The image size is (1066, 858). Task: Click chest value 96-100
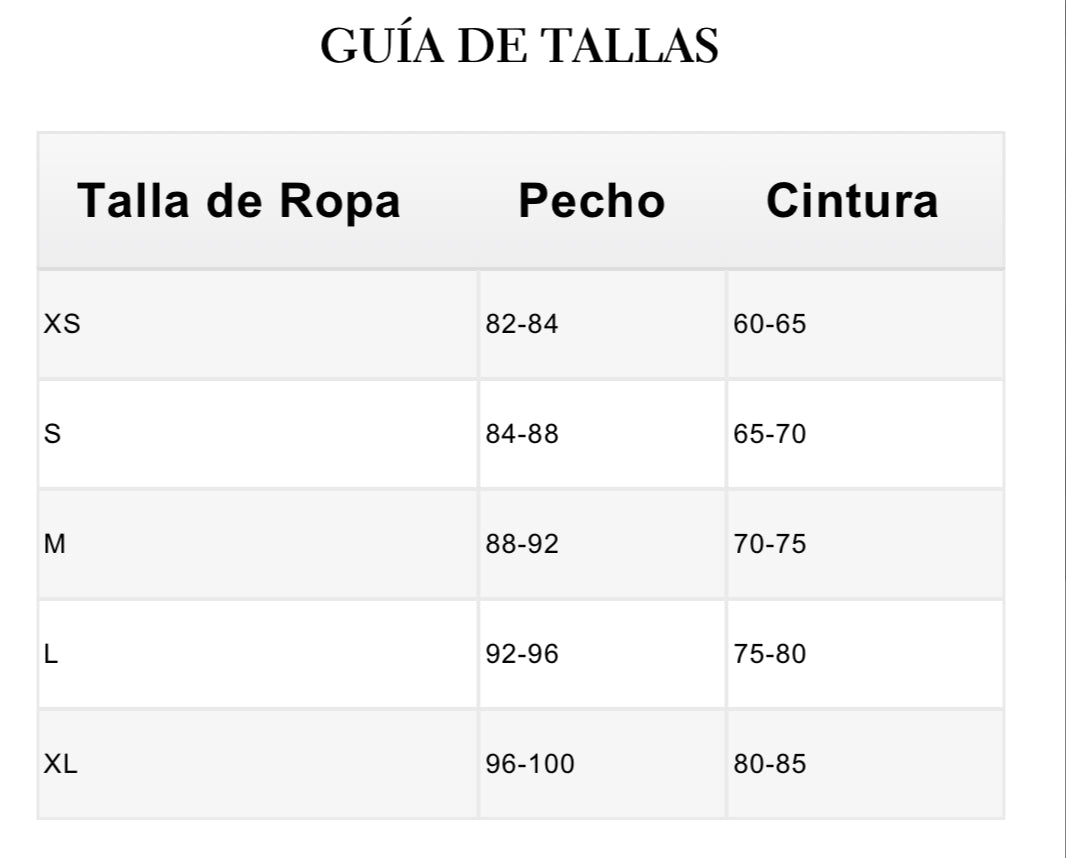(530, 765)
